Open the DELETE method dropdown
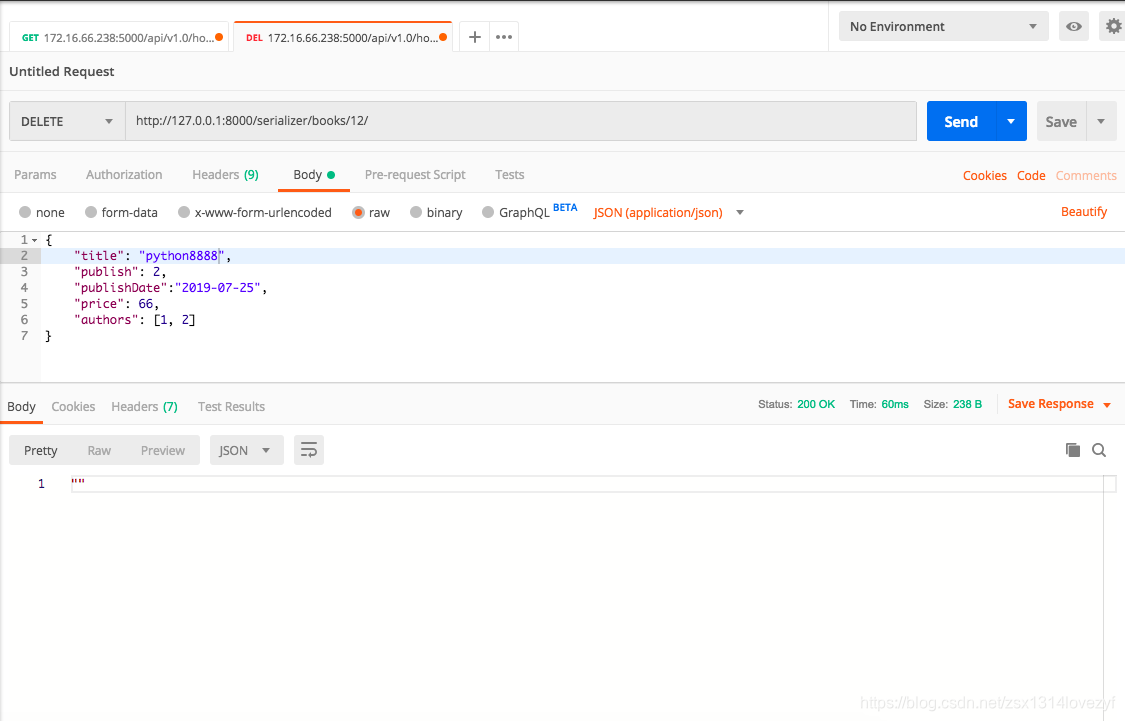1125x721 pixels. (67, 121)
